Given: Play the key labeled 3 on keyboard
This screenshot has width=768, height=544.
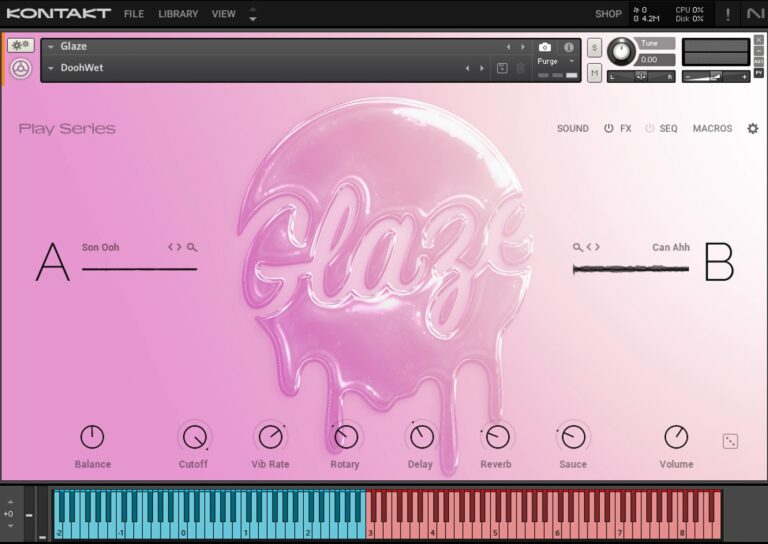Looking at the screenshot, I should coord(370,531).
